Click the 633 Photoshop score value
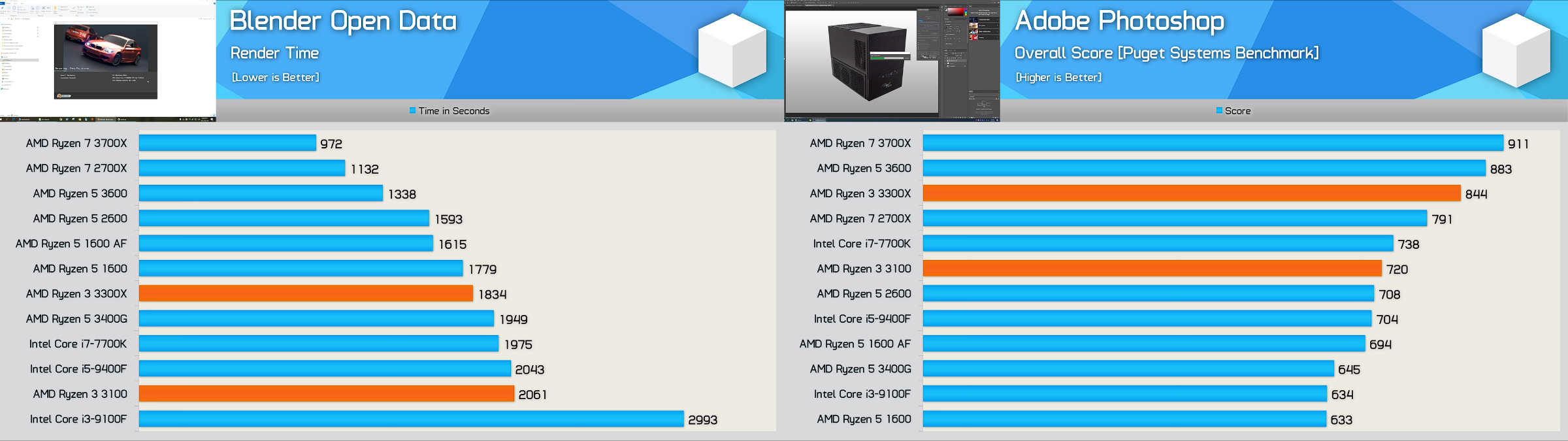Viewport: 1568px width, 441px height. click(1342, 420)
